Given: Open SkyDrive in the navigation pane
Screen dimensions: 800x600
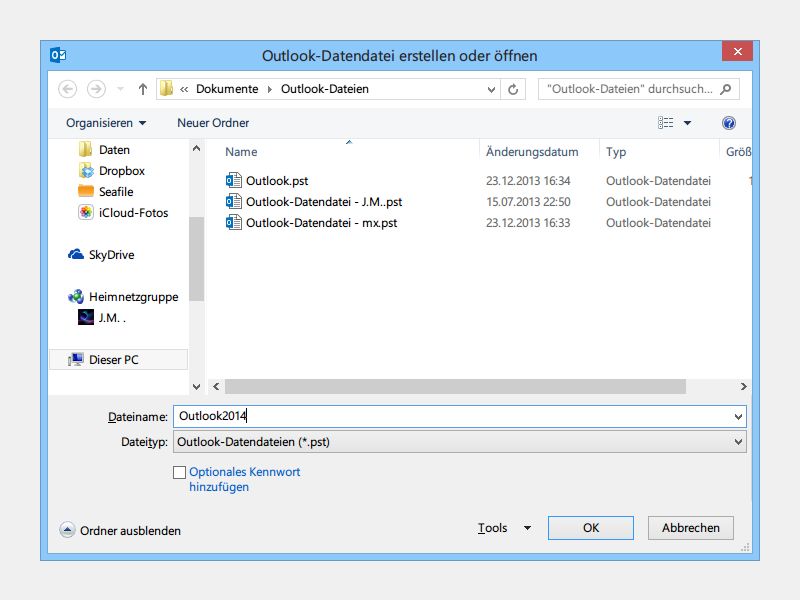Looking at the screenshot, I should click(111, 255).
